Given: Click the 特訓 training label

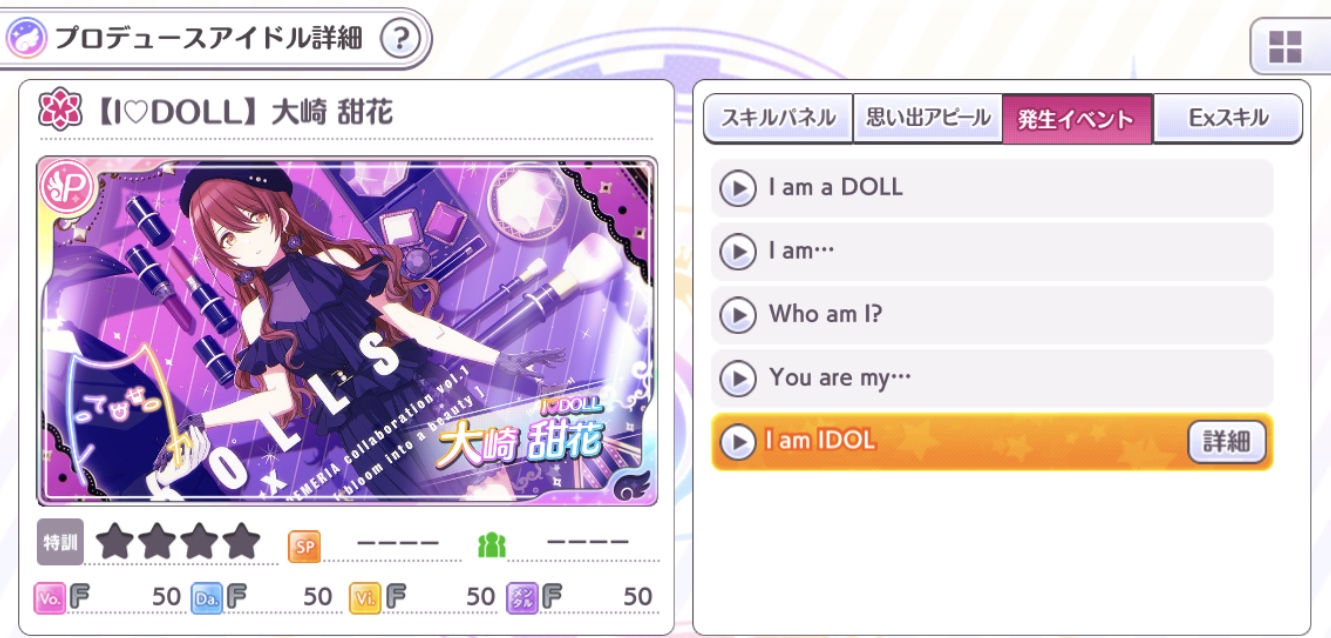Looking at the screenshot, I should 60,543.
